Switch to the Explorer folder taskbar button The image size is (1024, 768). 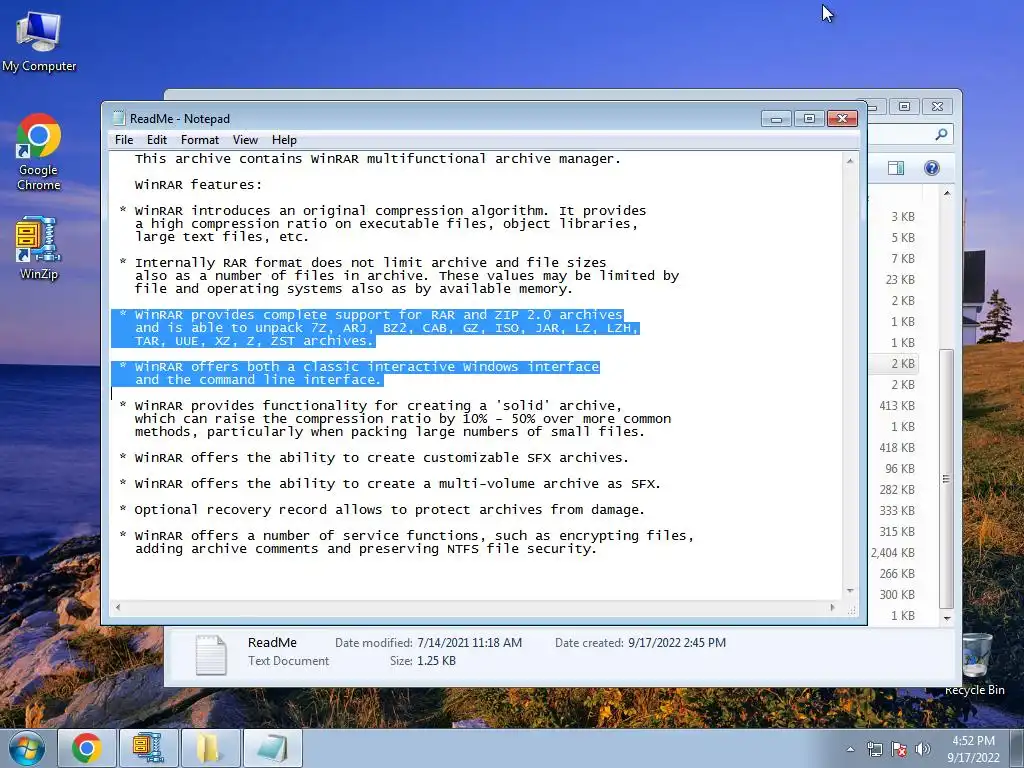(x=210, y=748)
